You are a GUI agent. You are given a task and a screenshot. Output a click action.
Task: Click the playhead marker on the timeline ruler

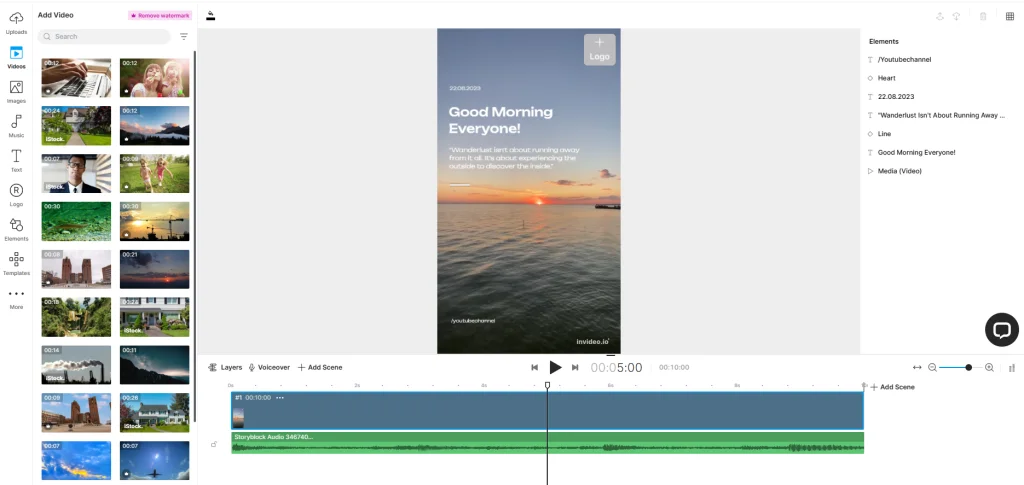click(x=547, y=385)
